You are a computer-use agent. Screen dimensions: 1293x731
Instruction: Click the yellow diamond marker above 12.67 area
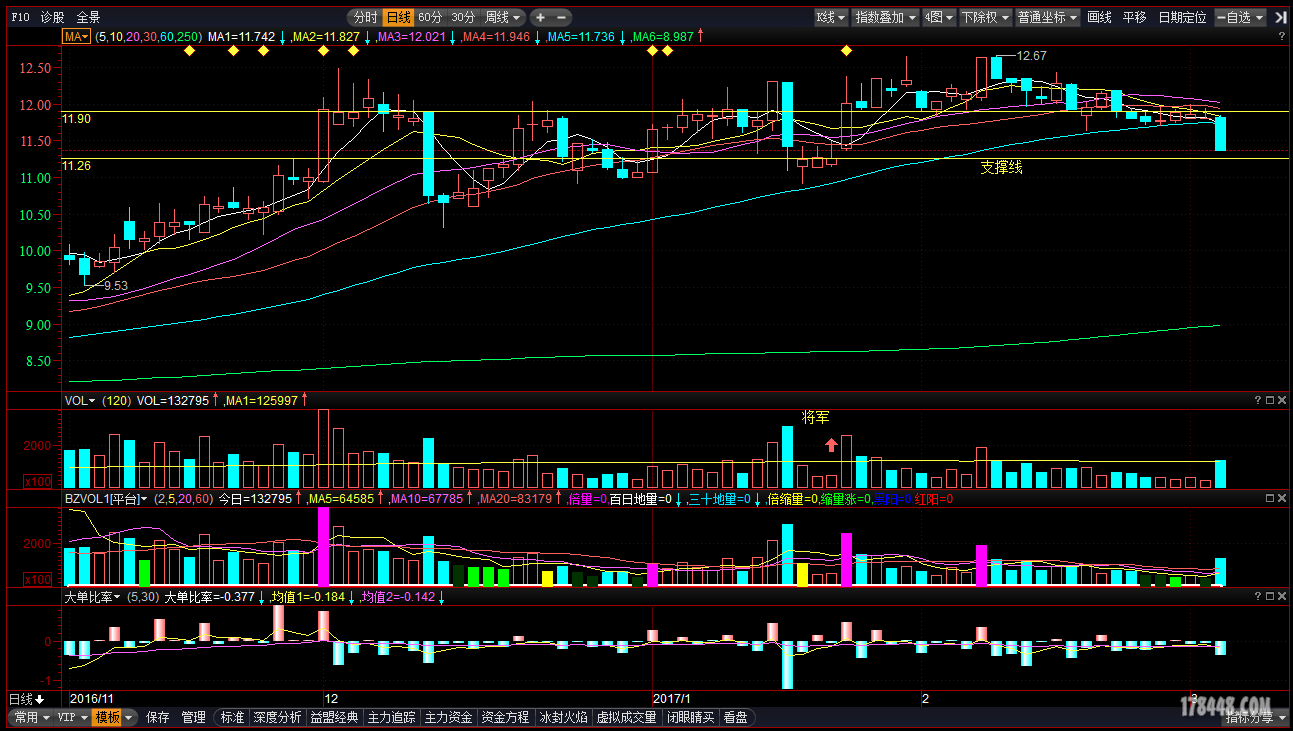[x=846, y=50]
